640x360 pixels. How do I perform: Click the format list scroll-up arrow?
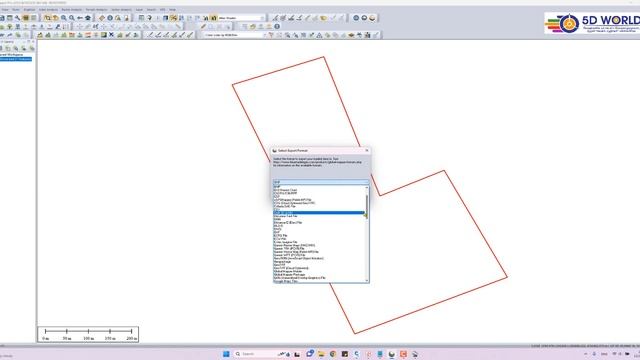coord(367,187)
